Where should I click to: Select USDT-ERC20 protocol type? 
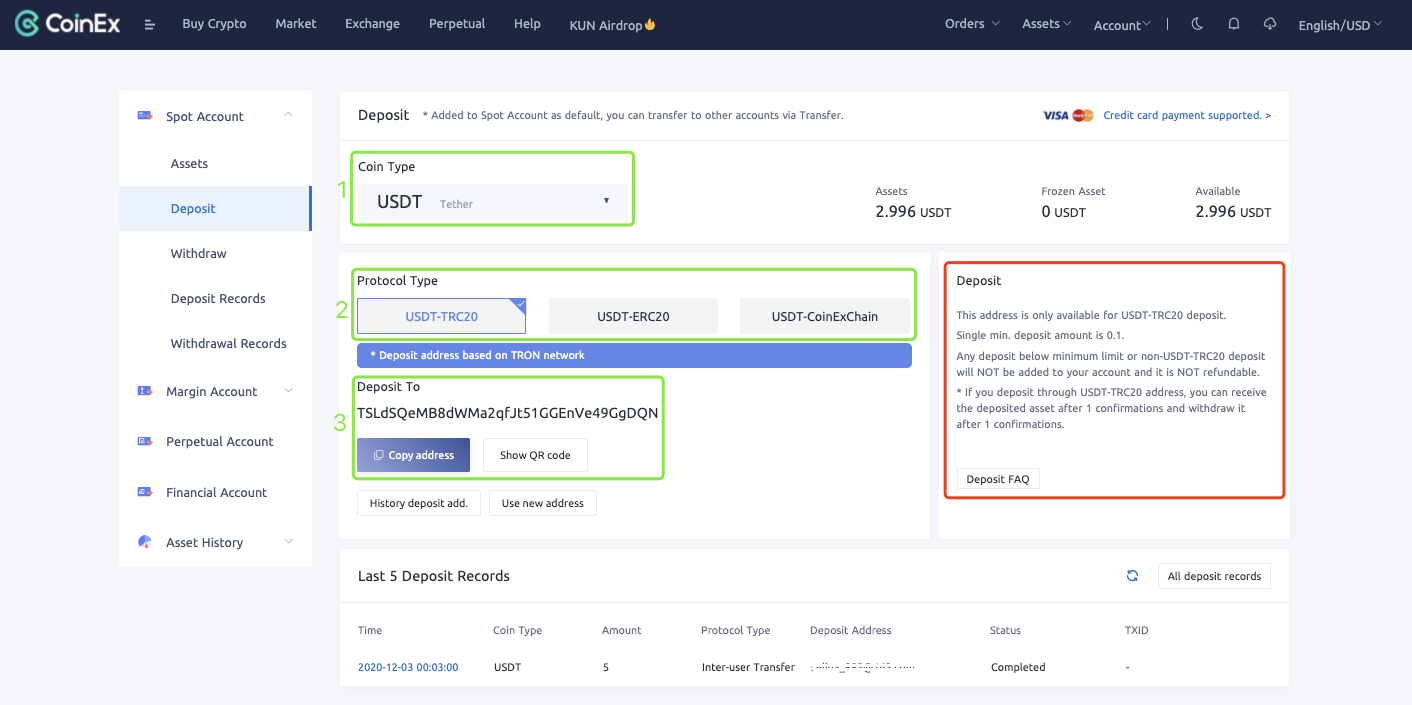(633, 316)
